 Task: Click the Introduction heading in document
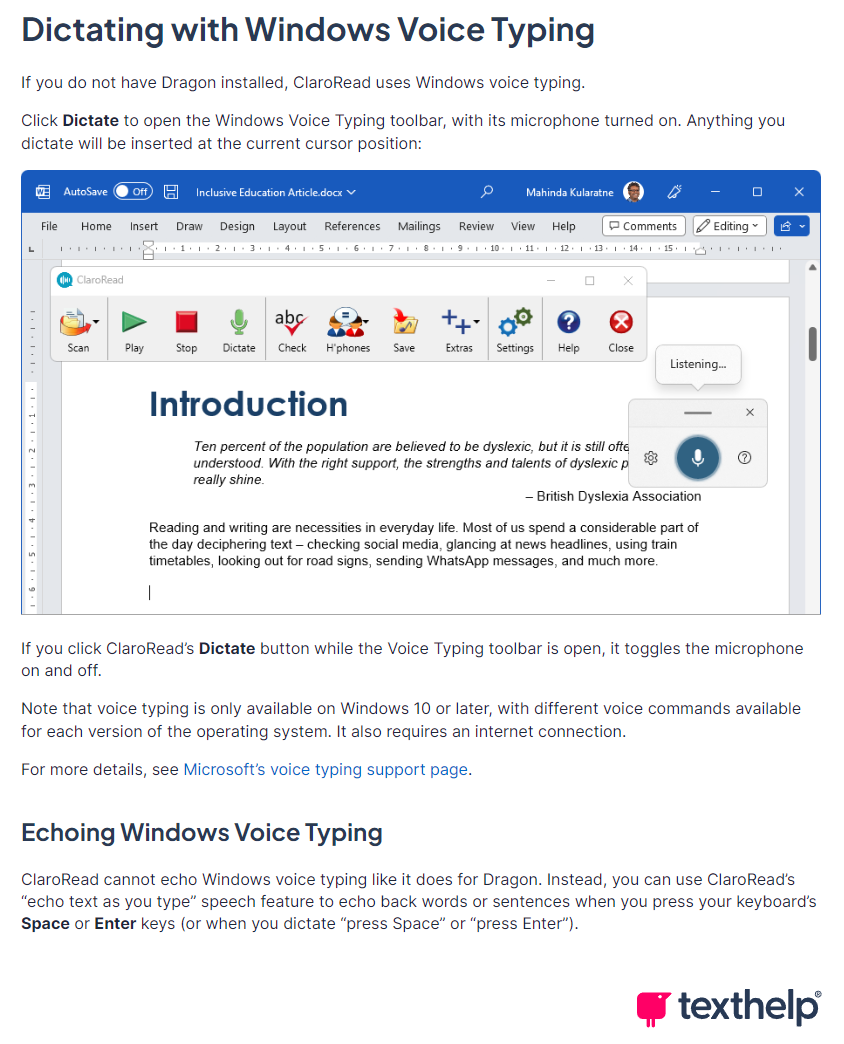tap(248, 404)
